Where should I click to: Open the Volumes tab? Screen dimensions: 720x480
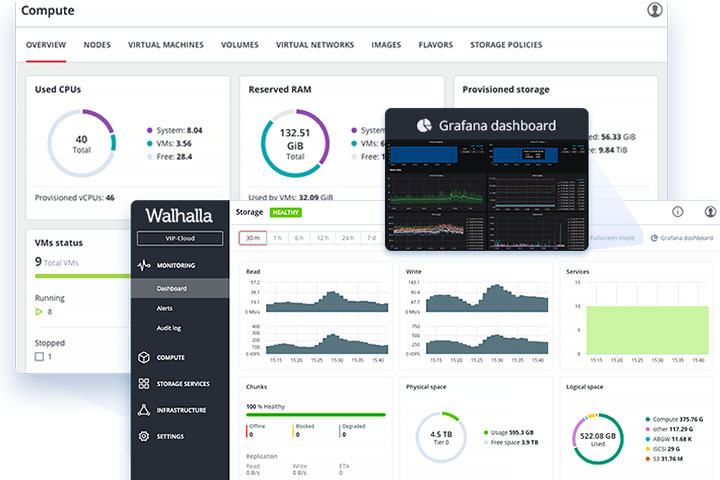click(240, 45)
